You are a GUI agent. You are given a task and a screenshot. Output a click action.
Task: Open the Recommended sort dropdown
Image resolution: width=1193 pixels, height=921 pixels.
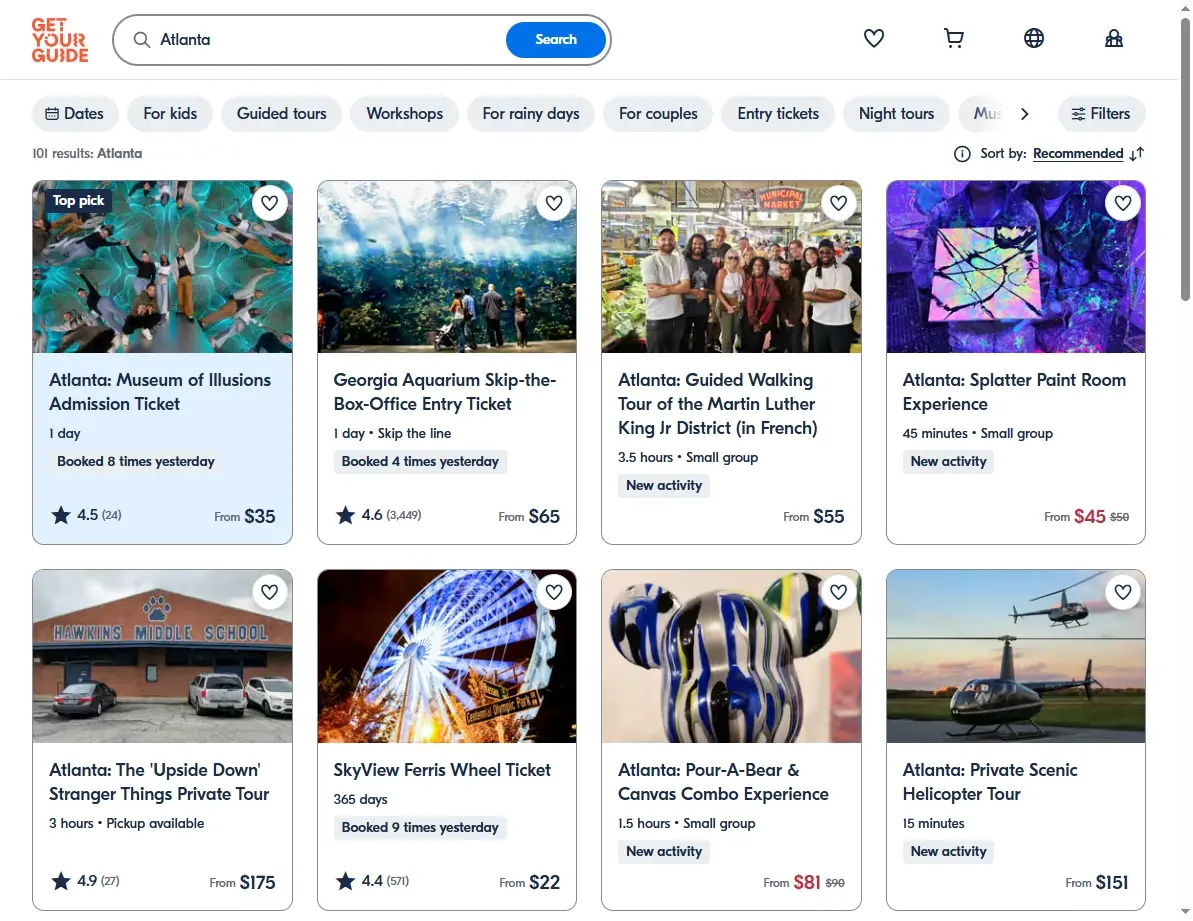tap(1077, 154)
